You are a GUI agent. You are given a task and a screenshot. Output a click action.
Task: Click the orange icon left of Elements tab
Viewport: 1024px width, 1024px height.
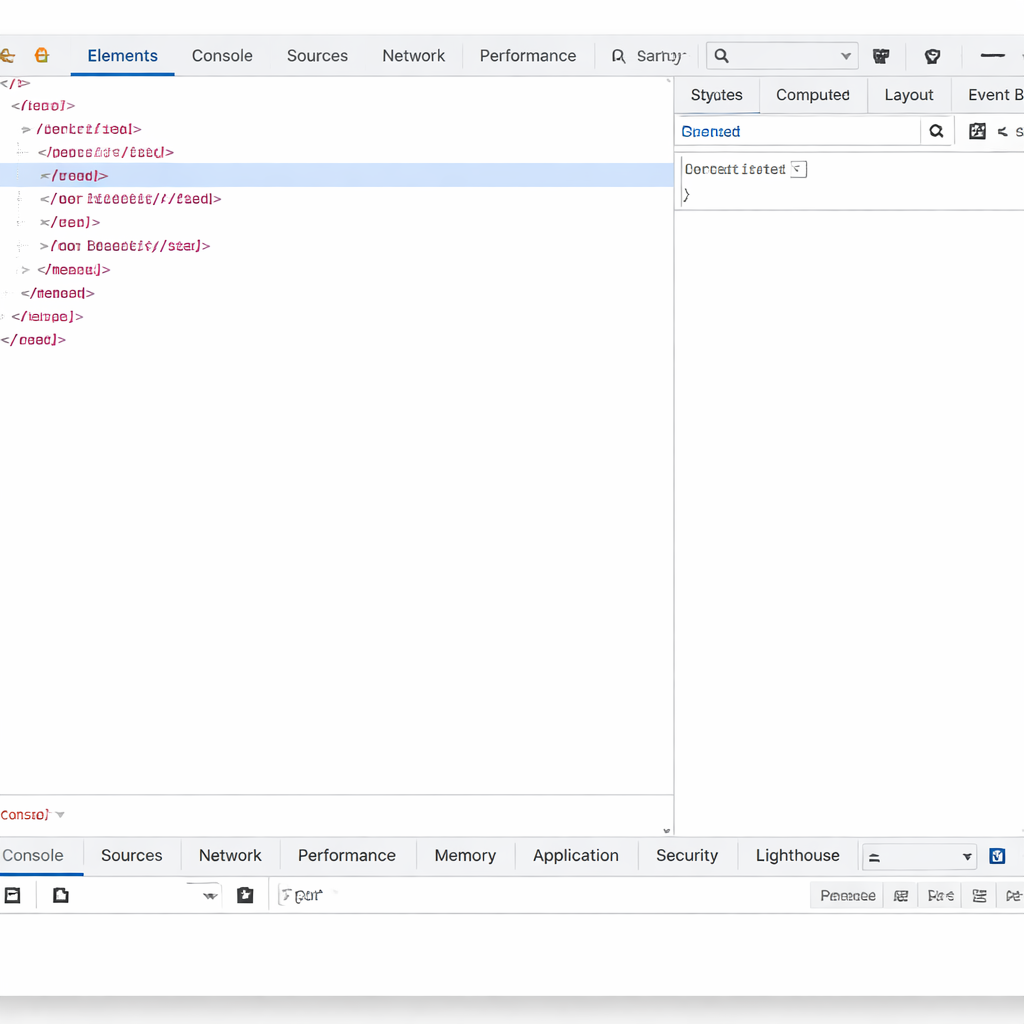tap(41, 56)
